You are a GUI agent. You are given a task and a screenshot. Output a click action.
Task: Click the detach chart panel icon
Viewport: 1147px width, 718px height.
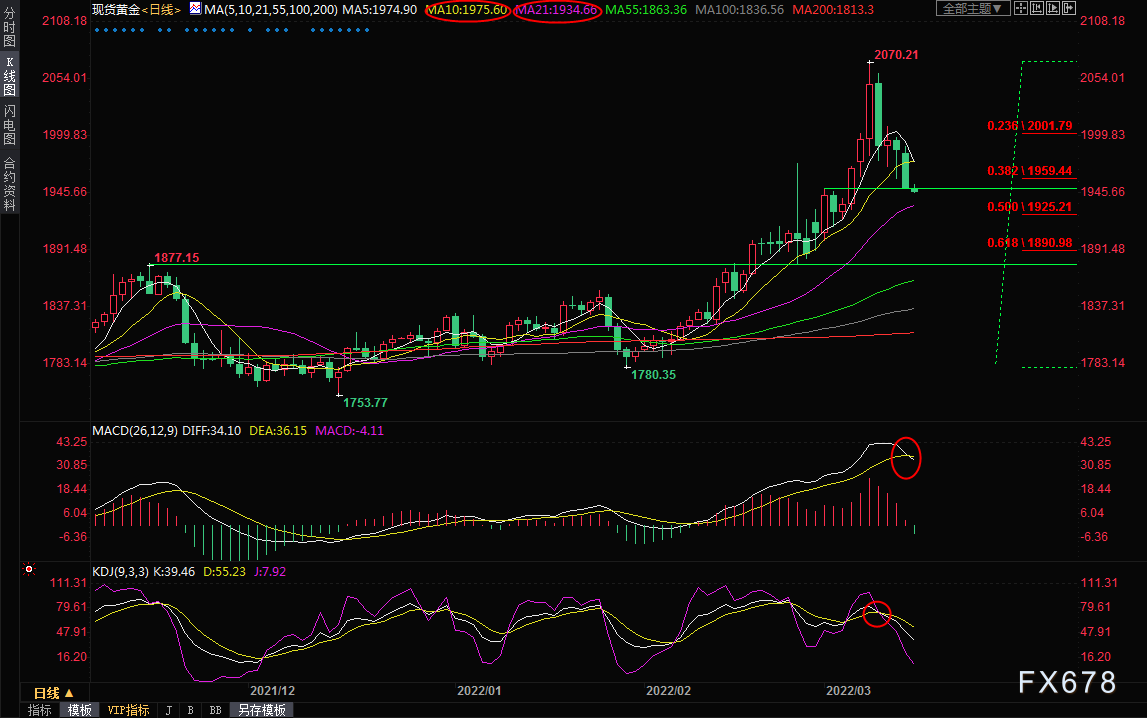pos(1069,9)
